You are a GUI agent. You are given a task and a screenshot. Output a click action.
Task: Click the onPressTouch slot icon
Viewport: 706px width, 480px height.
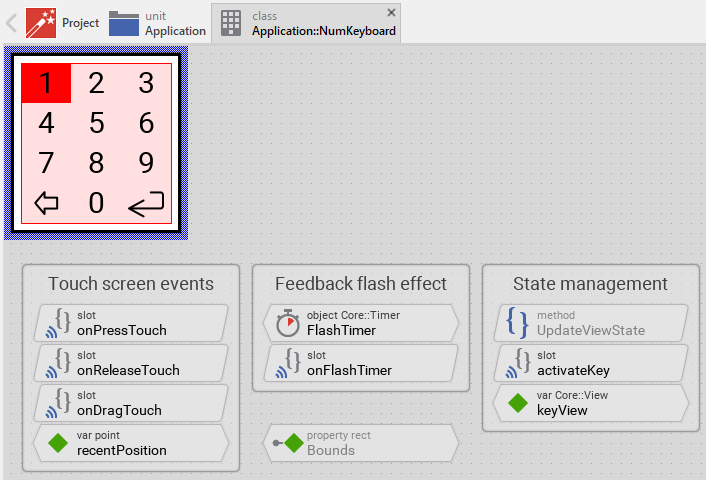[x=59, y=323]
